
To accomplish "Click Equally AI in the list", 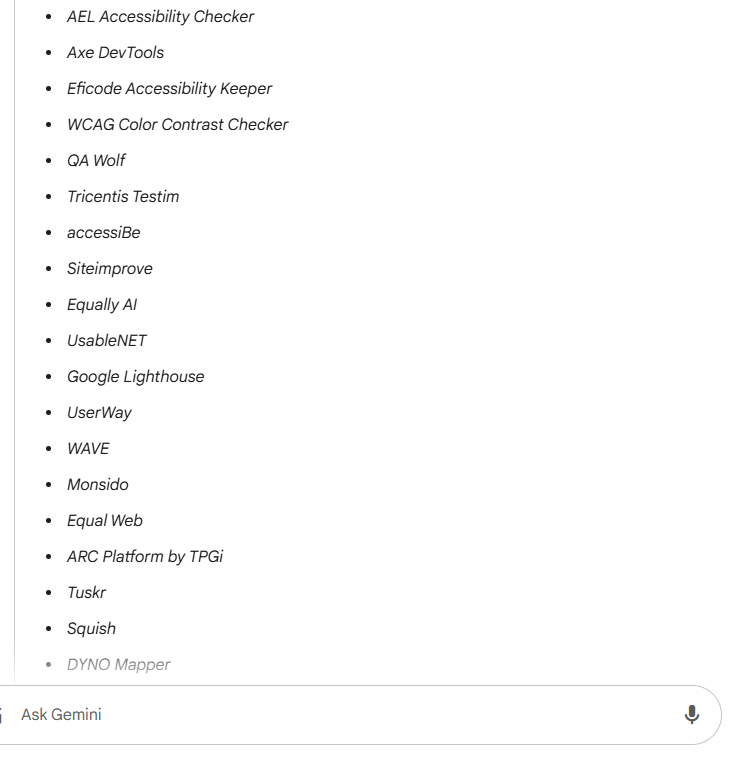I will (102, 305).
